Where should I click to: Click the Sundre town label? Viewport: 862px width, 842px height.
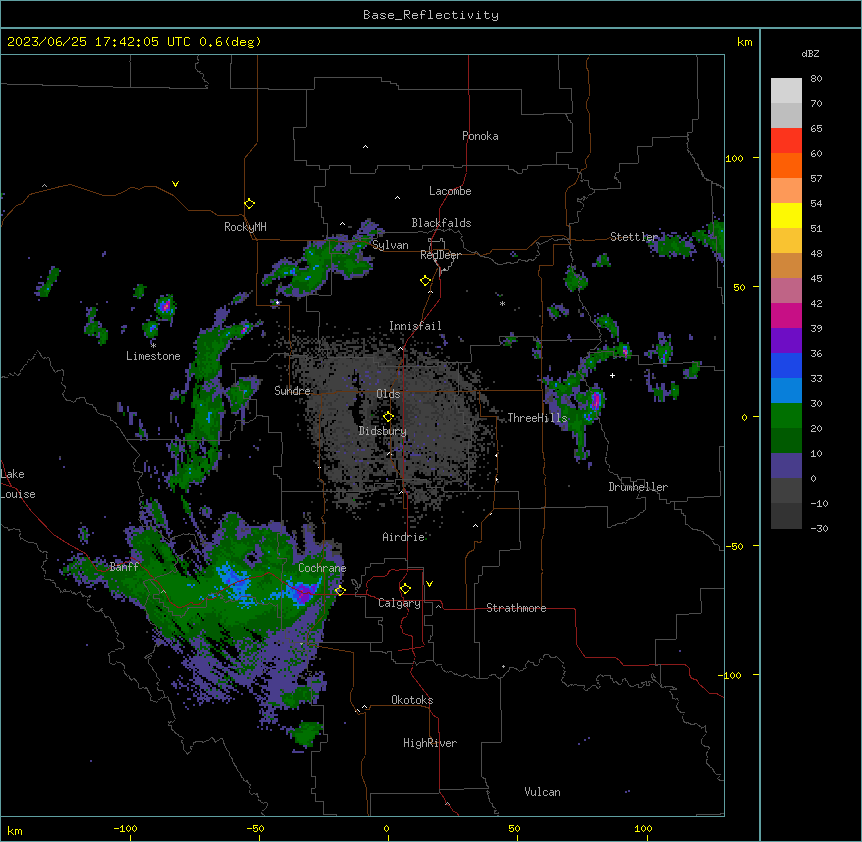292,391
